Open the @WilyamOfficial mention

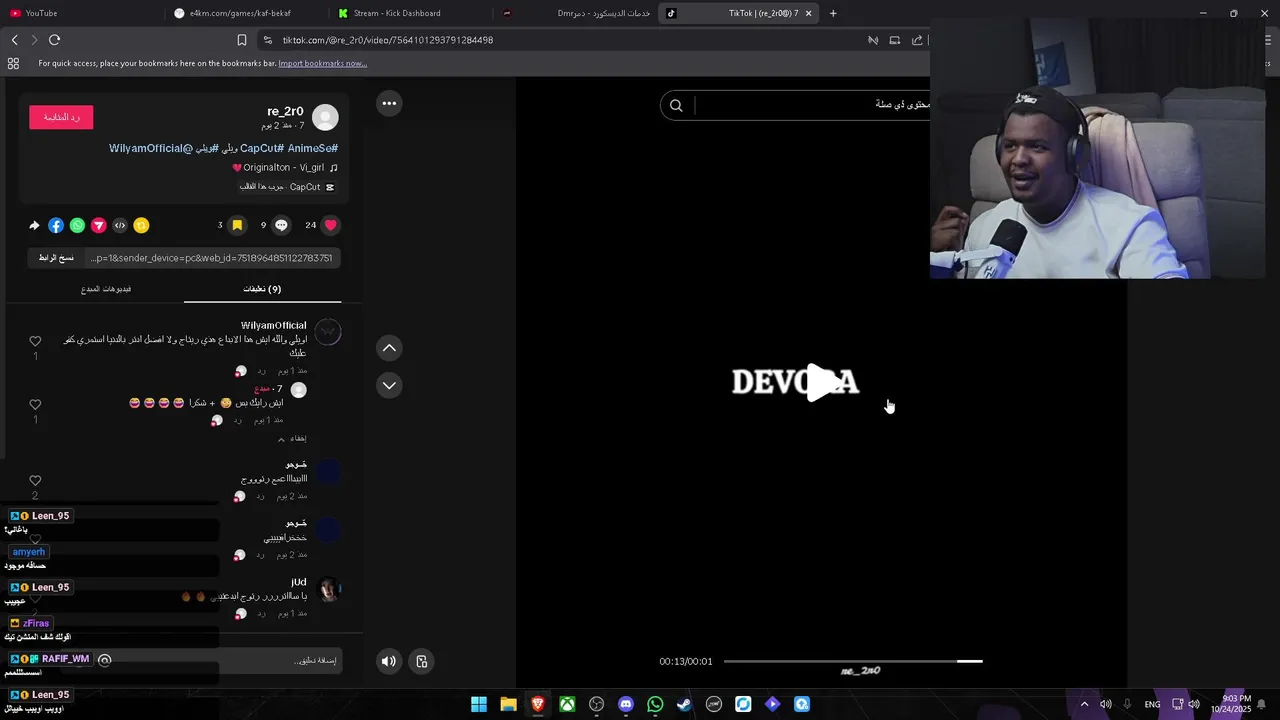pyautogui.click(x=152, y=148)
